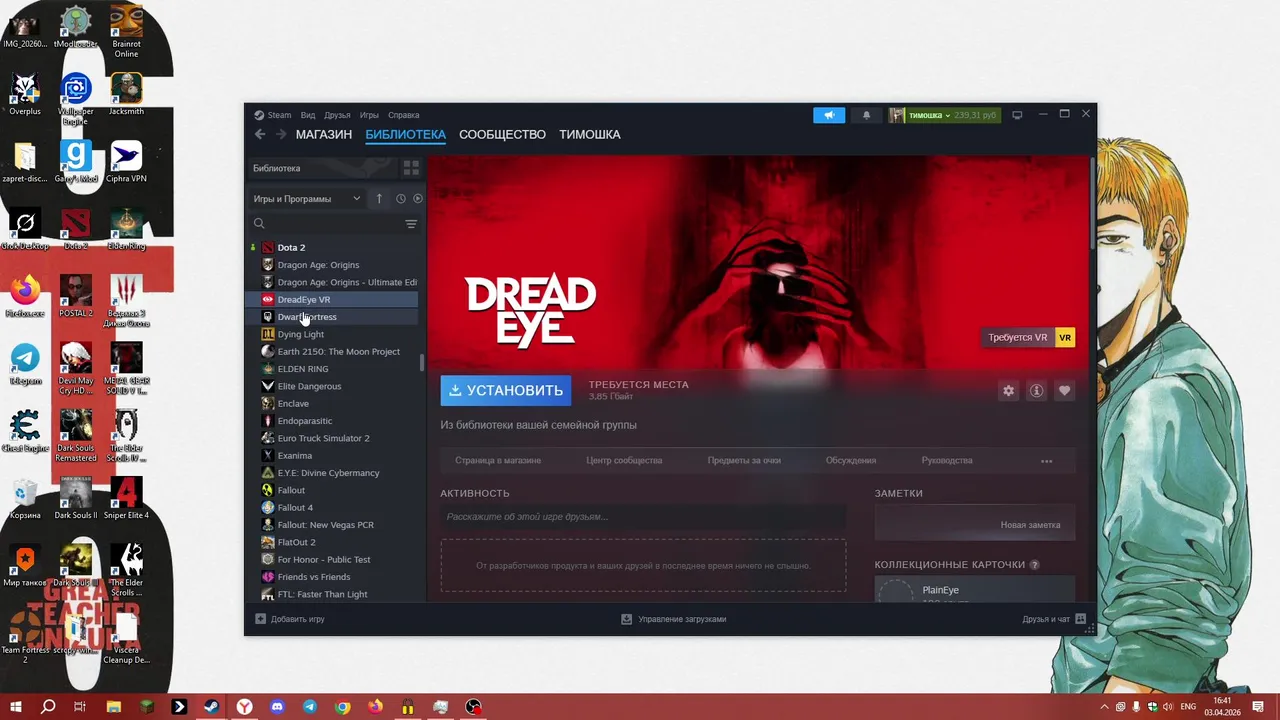This screenshot has width=1280, height=720.
Task: Select Dragon Age: Origins entry
Action: 333,265
